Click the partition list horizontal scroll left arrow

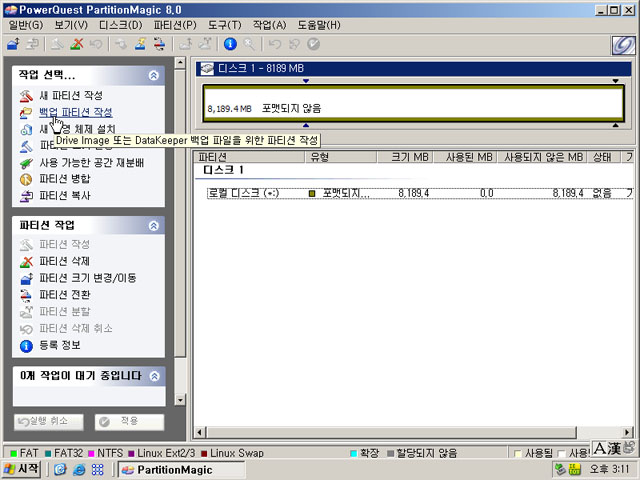pos(200,432)
